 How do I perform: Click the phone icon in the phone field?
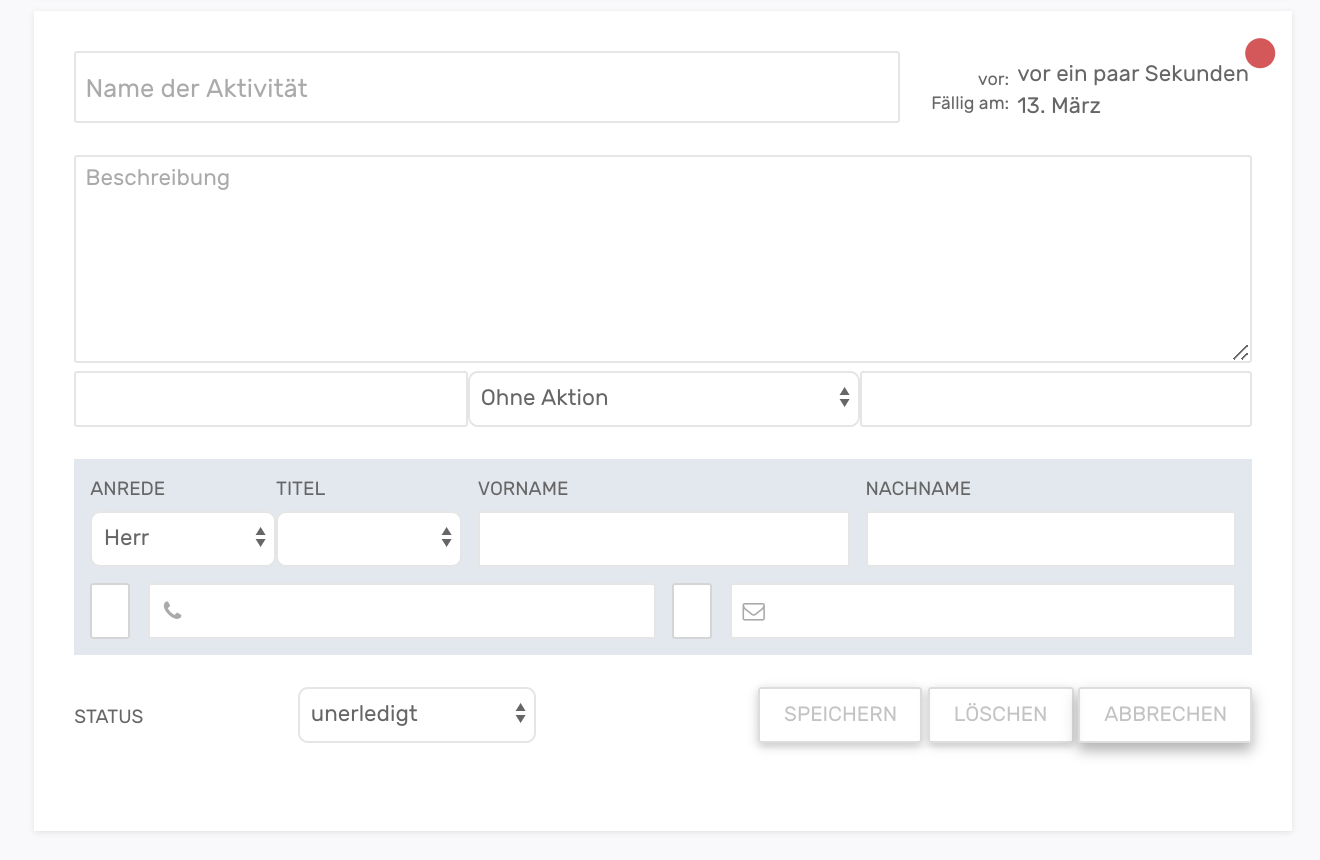[173, 611]
